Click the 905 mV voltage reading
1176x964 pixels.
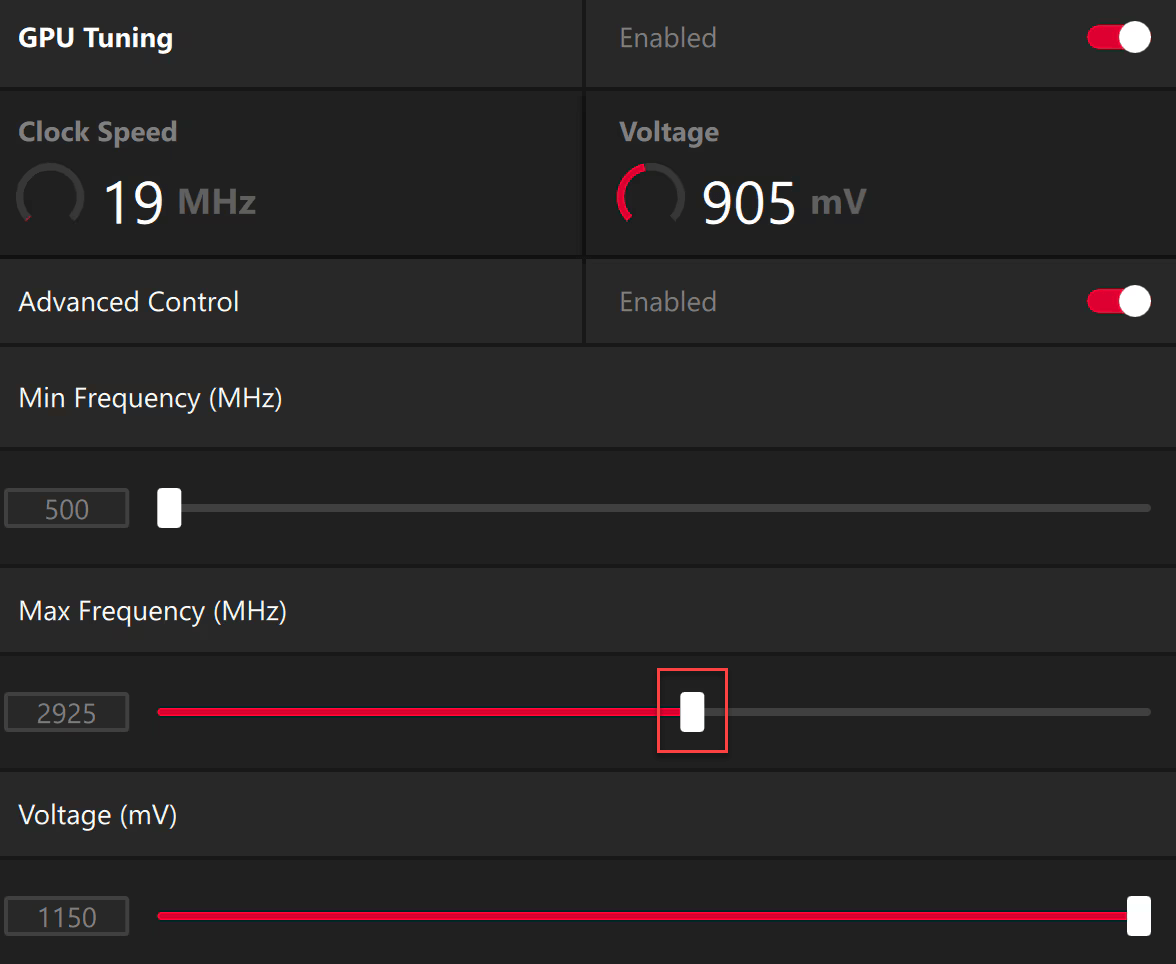pos(782,203)
